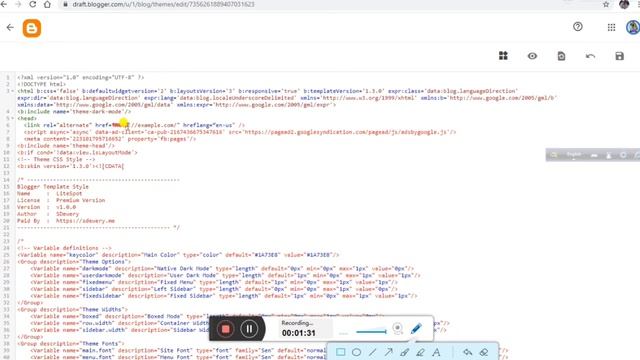Click the 'Blogger Template Style' text
Viewport: 640px width, 360px height.
point(53,187)
